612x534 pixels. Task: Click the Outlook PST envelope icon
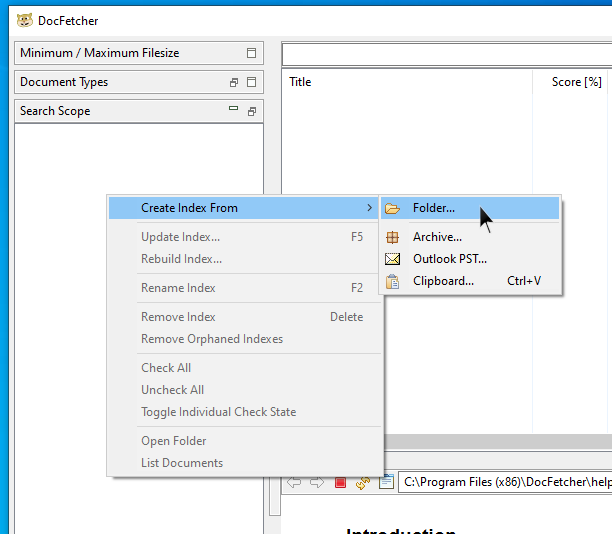coord(392,259)
